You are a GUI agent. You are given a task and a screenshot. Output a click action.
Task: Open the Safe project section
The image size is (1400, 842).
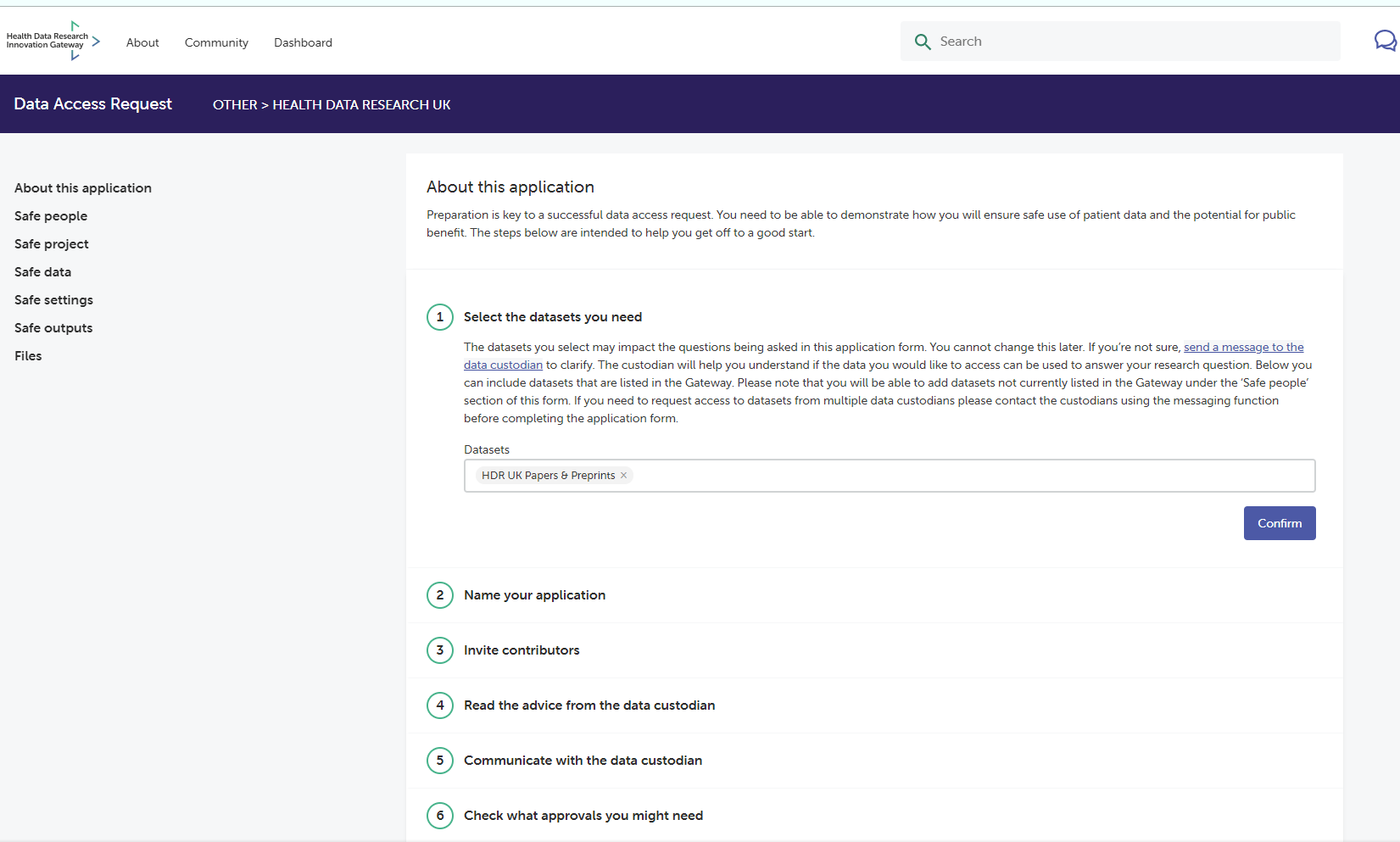pyautogui.click(x=52, y=244)
